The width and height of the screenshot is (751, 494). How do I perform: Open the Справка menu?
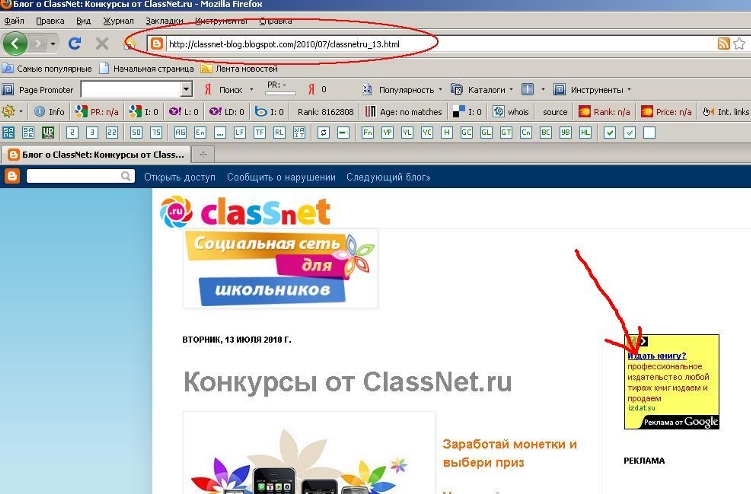click(276, 21)
